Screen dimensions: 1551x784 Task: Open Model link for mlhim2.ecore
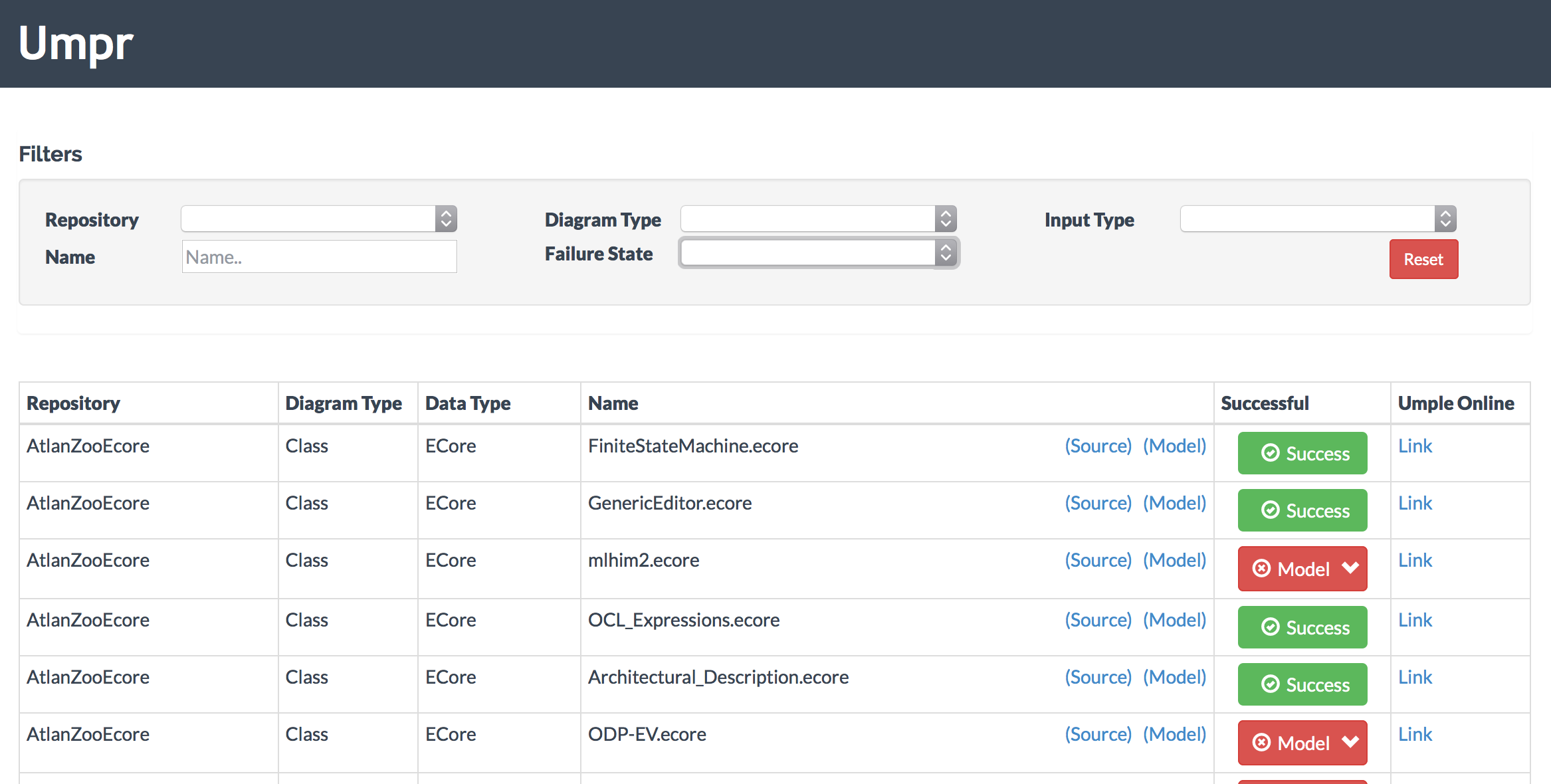[1174, 560]
